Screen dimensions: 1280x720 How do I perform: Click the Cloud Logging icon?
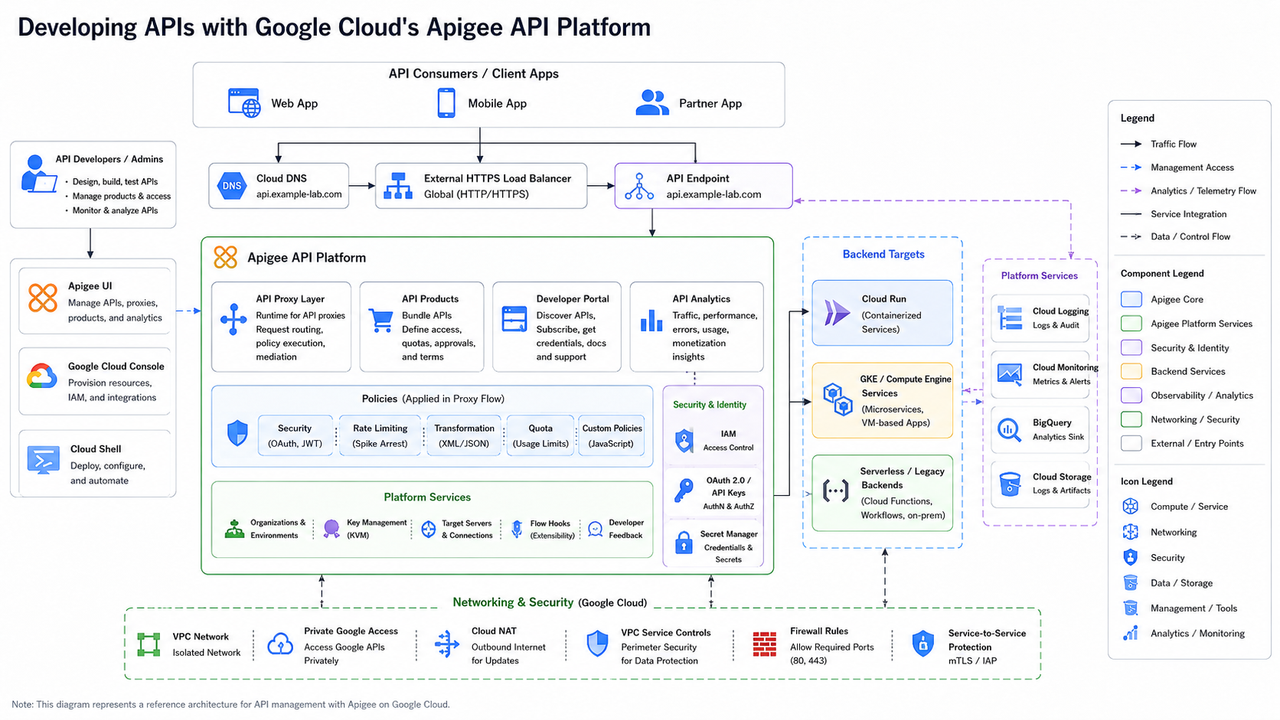(1009, 318)
